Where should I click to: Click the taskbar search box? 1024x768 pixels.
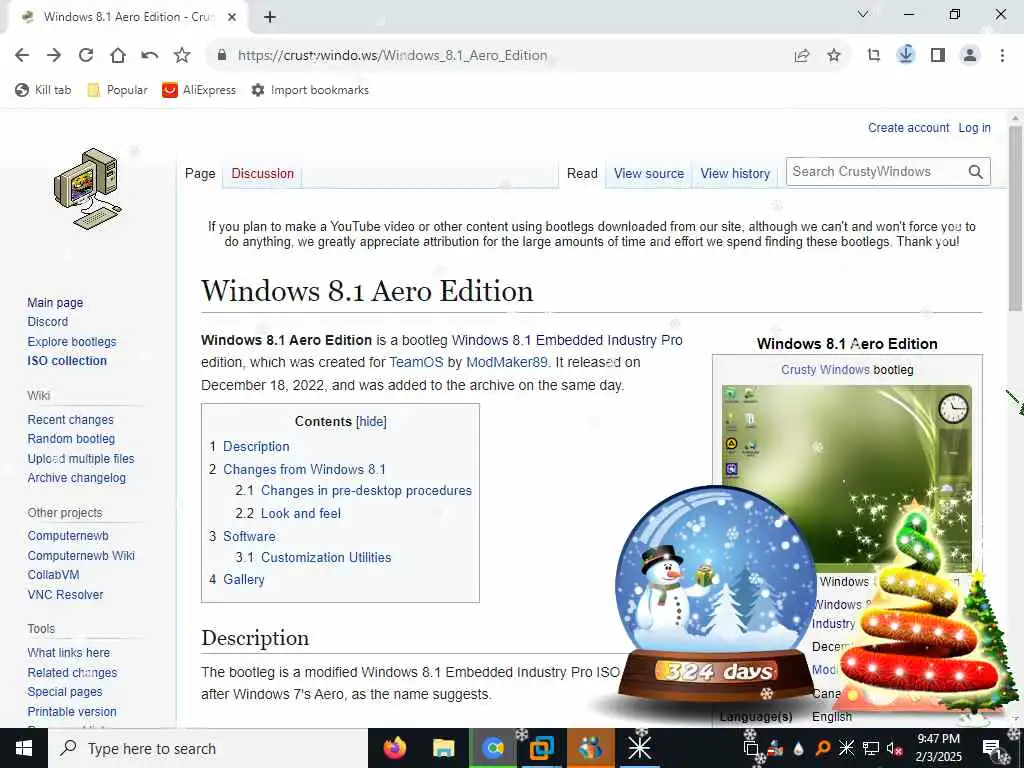208,748
